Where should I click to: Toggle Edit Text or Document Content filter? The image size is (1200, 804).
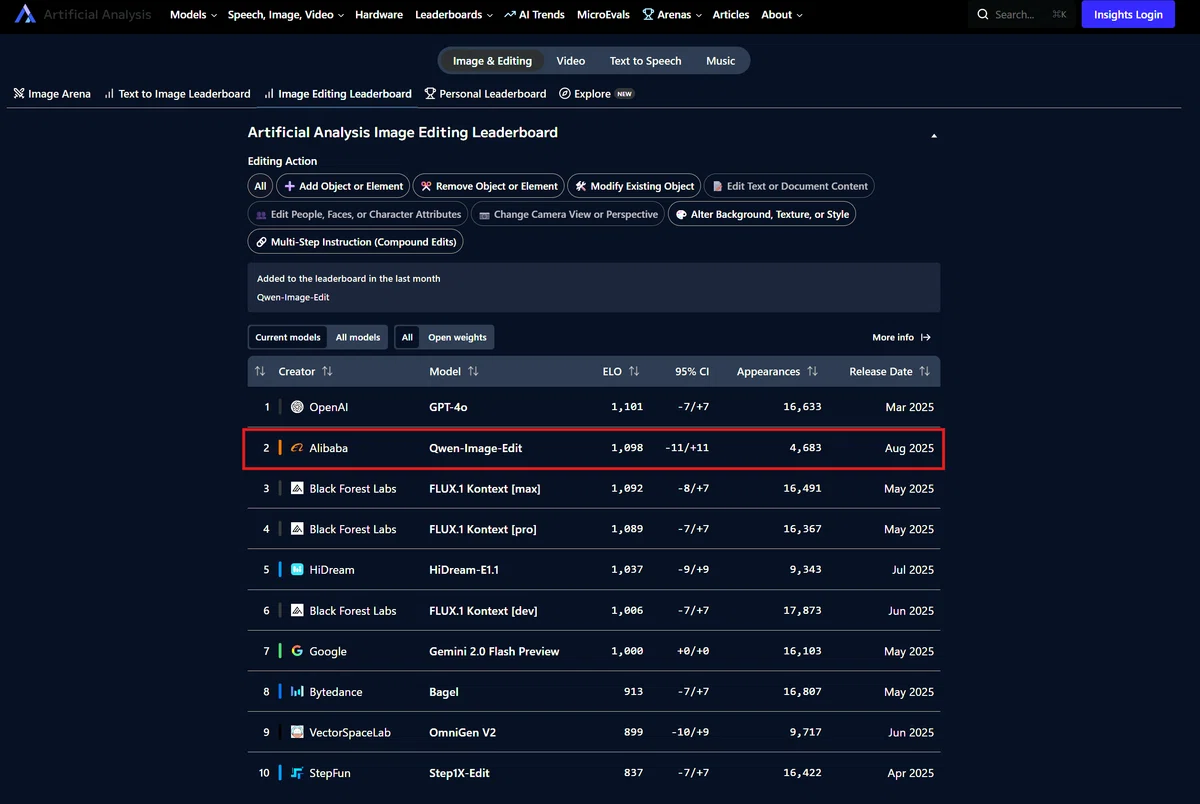789,186
